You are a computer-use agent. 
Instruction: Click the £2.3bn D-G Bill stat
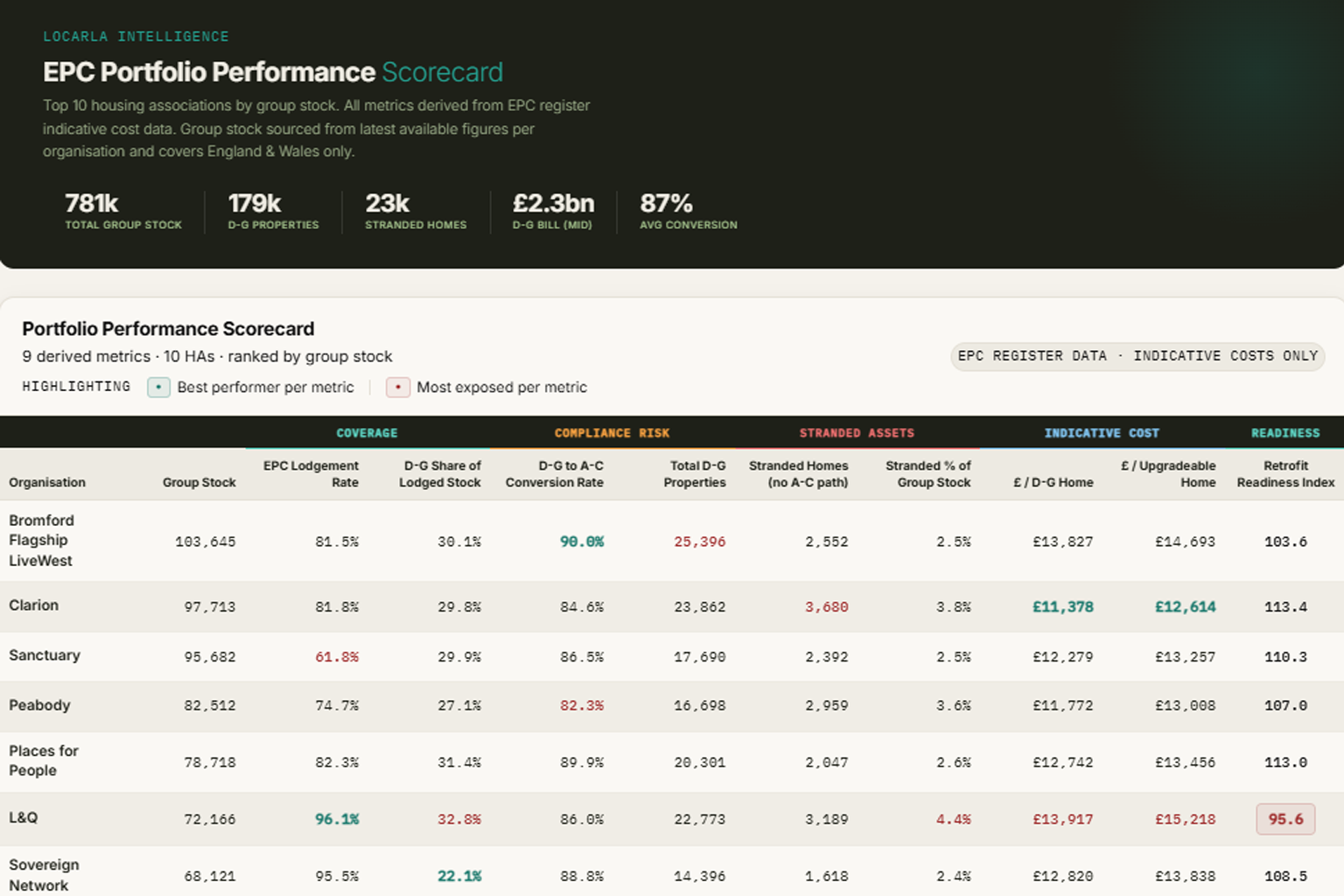(553, 212)
